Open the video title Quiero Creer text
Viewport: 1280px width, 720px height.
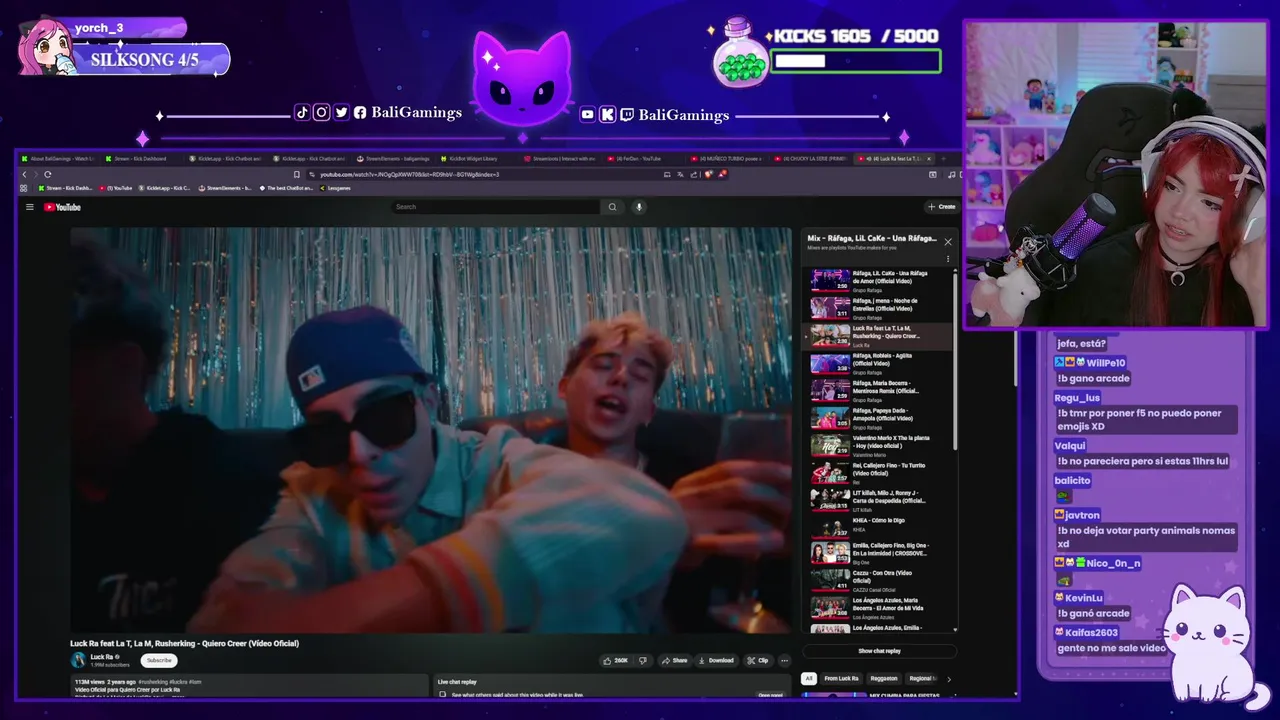pyautogui.click(x=184, y=643)
